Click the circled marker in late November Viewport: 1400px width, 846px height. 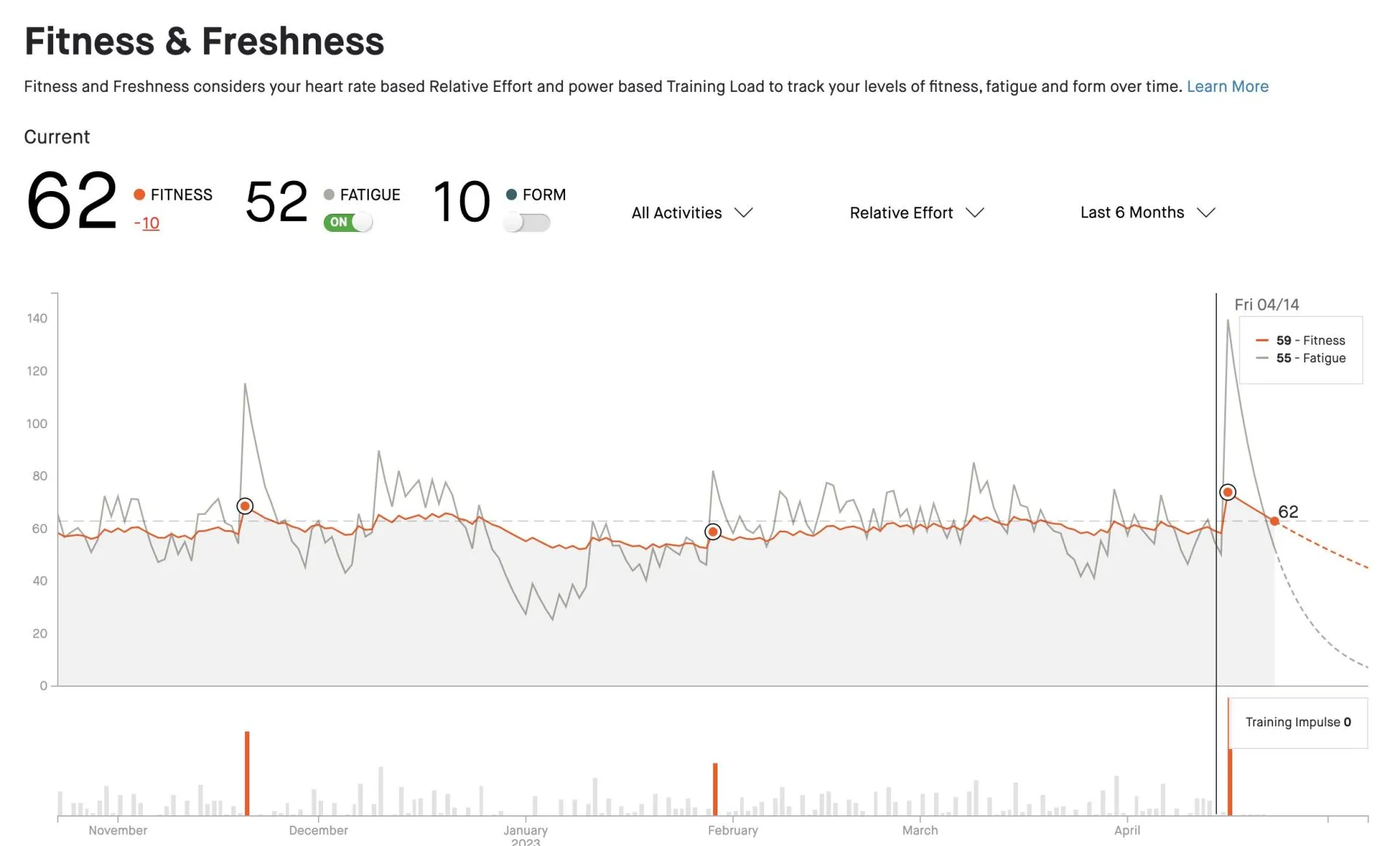(245, 506)
